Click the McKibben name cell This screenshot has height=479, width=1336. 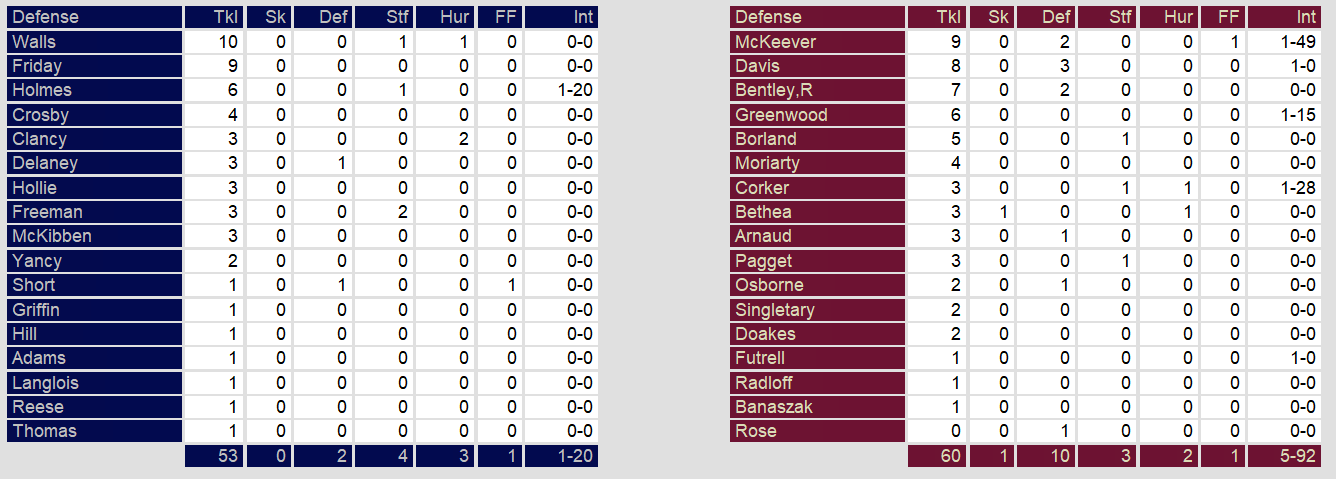[x=52, y=236]
